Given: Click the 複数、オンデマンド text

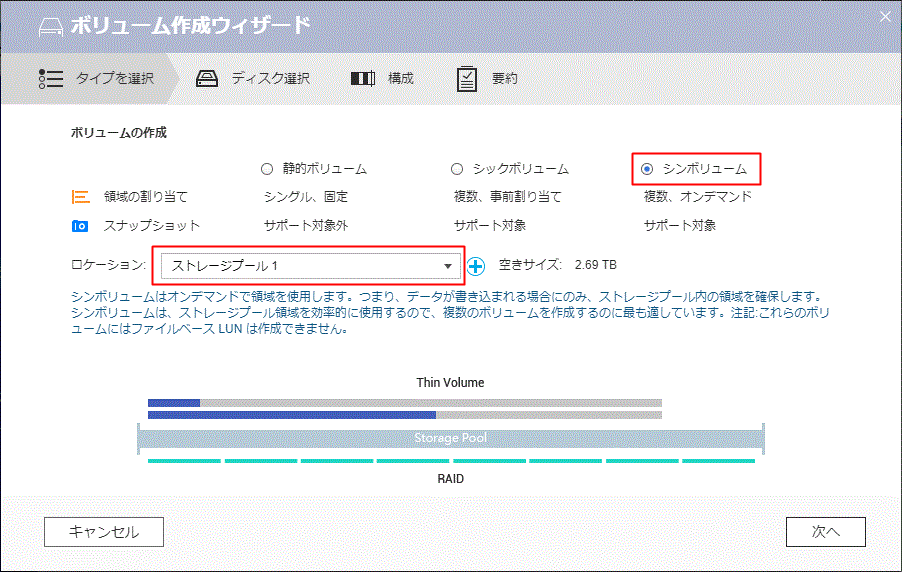Looking at the screenshot, I should point(697,197).
